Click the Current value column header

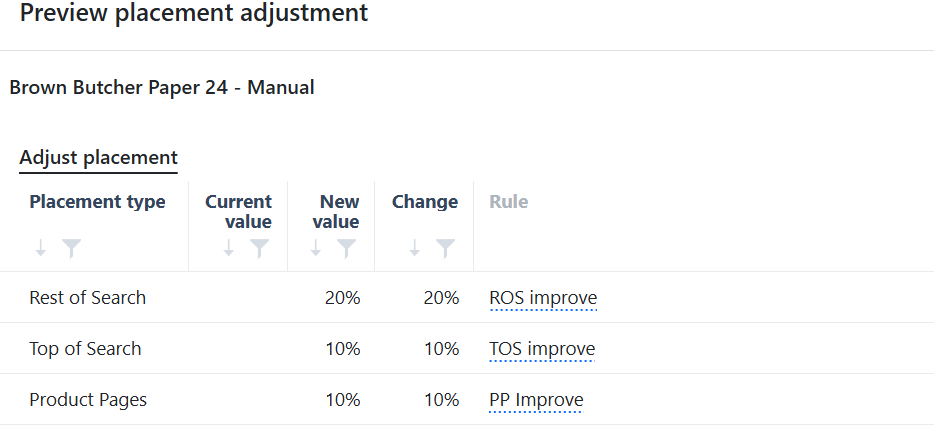point(238,211)
